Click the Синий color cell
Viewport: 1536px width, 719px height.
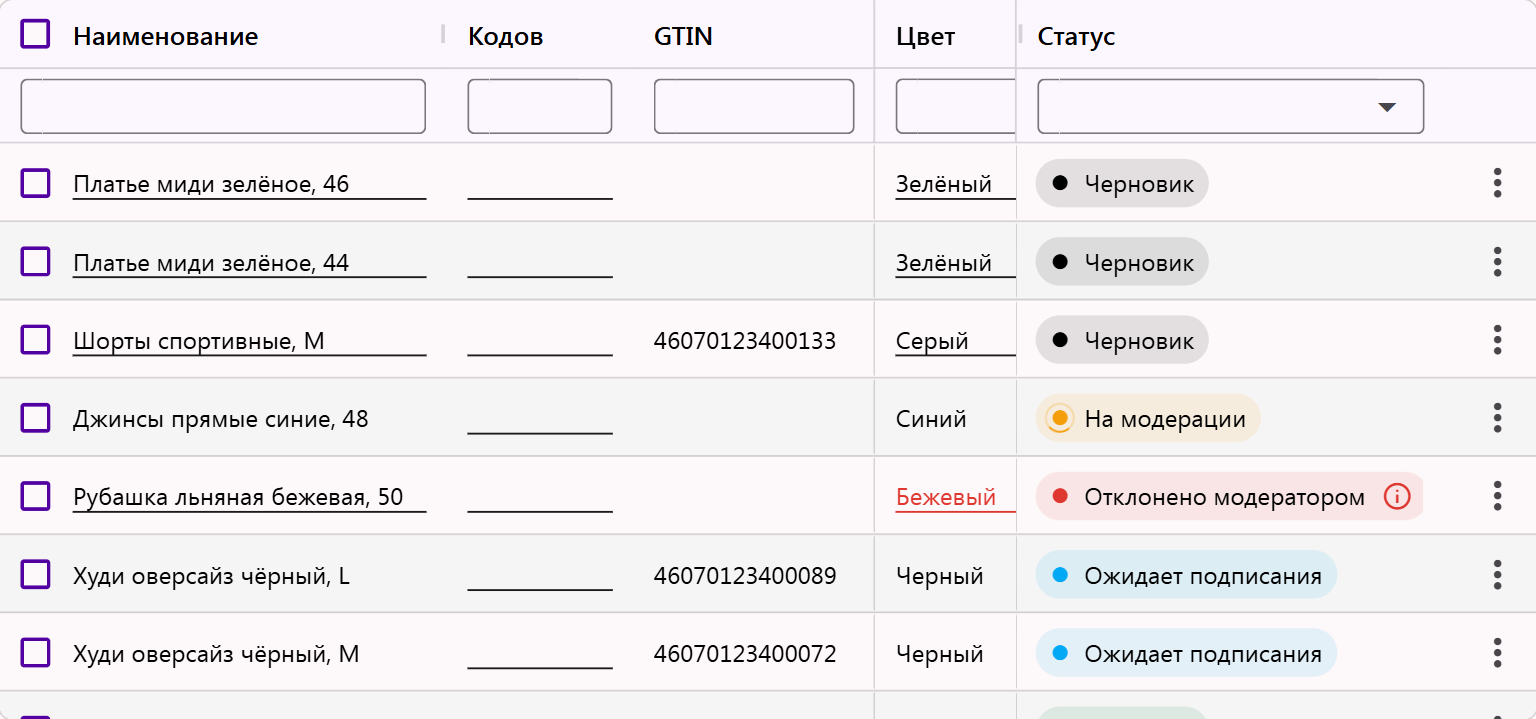931,419
